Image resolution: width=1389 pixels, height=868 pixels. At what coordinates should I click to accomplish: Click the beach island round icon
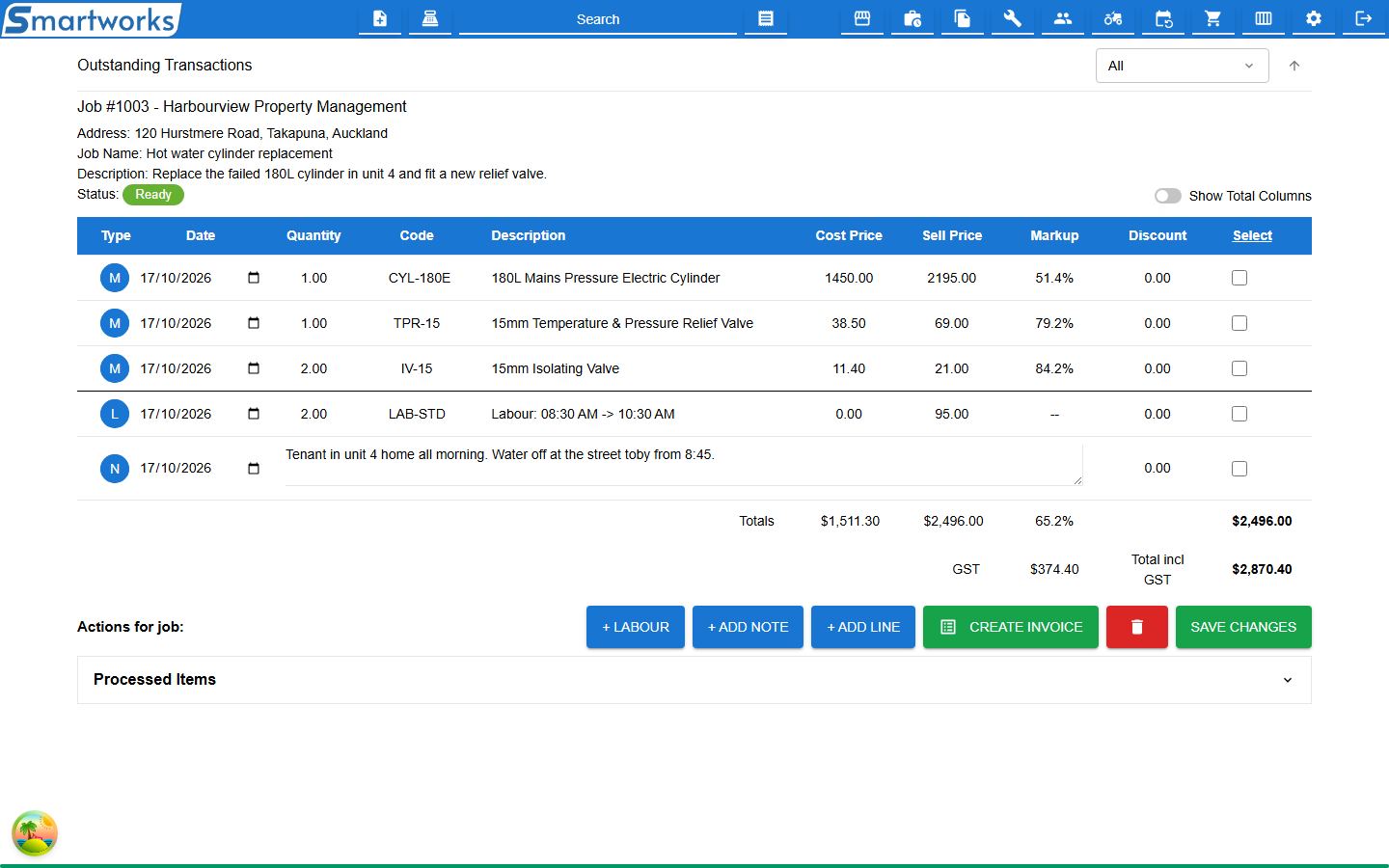[x=35, y=833]
